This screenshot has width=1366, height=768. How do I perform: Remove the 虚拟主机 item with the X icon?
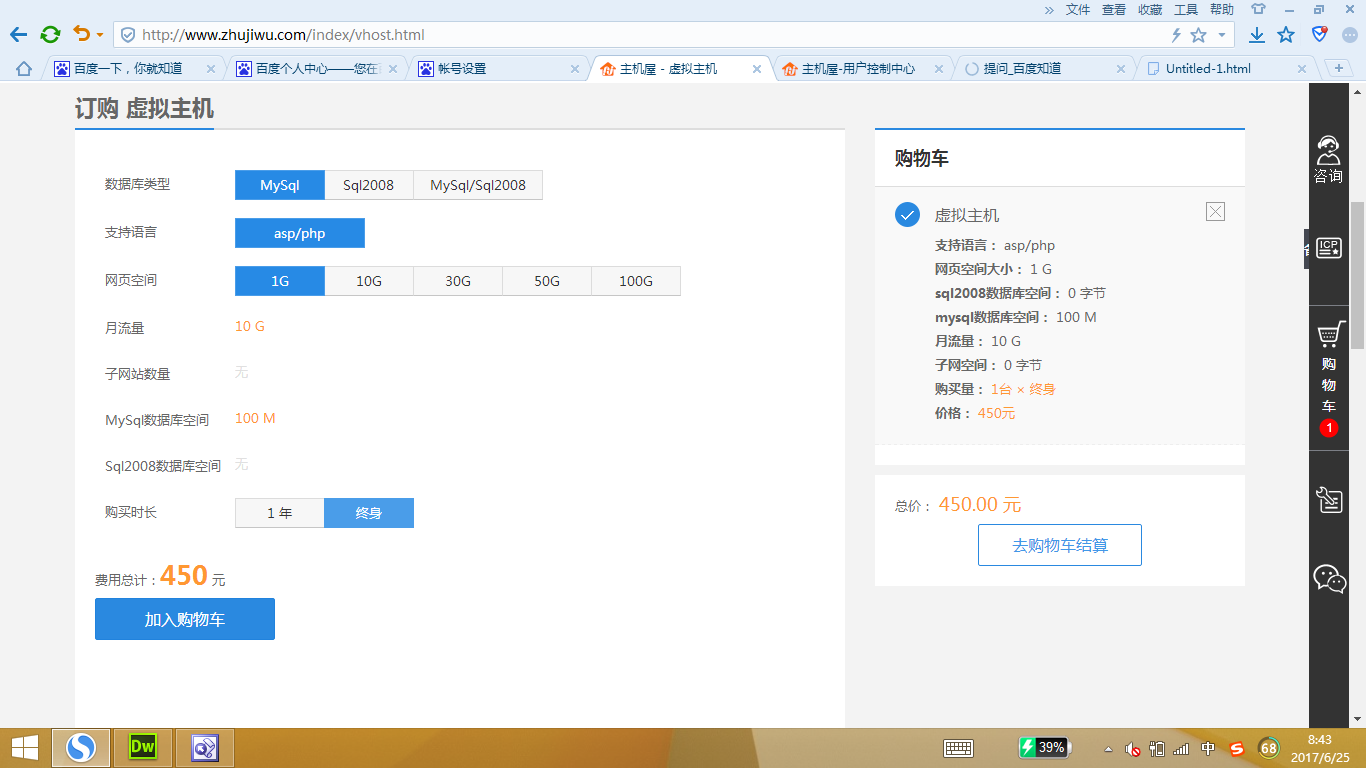pos(1215,211)
